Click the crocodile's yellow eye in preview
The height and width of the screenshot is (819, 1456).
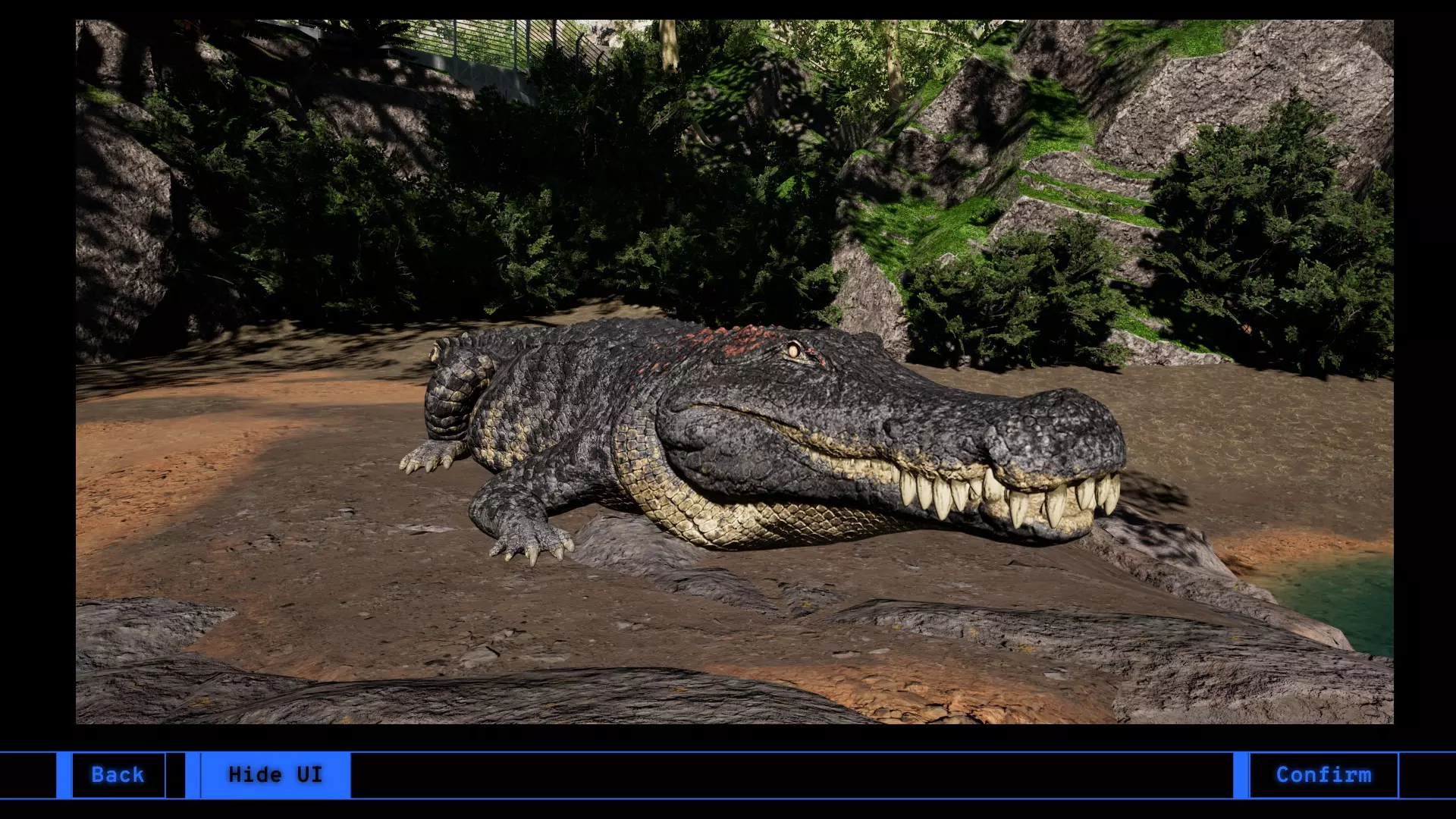(793, 350)
